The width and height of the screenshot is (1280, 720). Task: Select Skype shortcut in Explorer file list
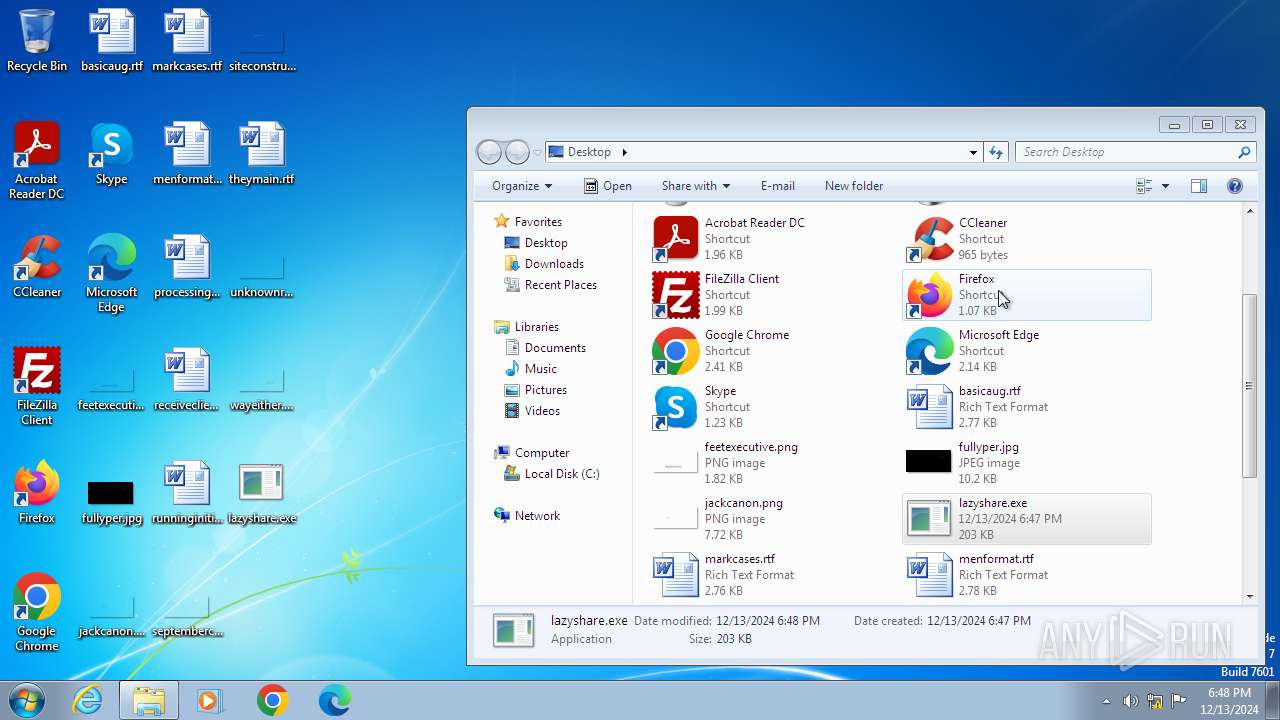775,407
